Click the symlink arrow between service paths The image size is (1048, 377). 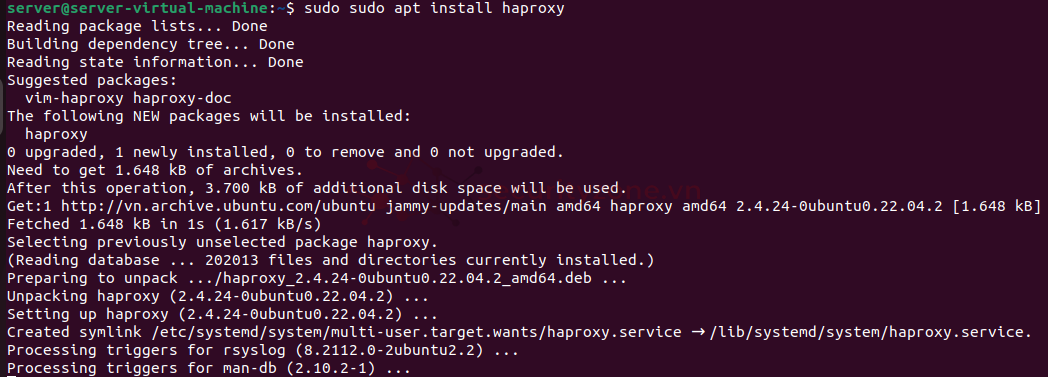point(698,332)
